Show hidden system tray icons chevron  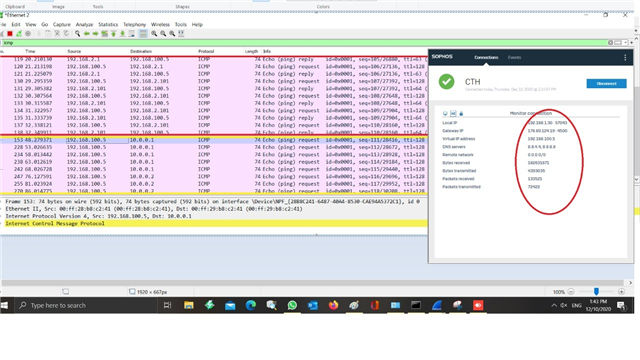[x=554, y=305]
